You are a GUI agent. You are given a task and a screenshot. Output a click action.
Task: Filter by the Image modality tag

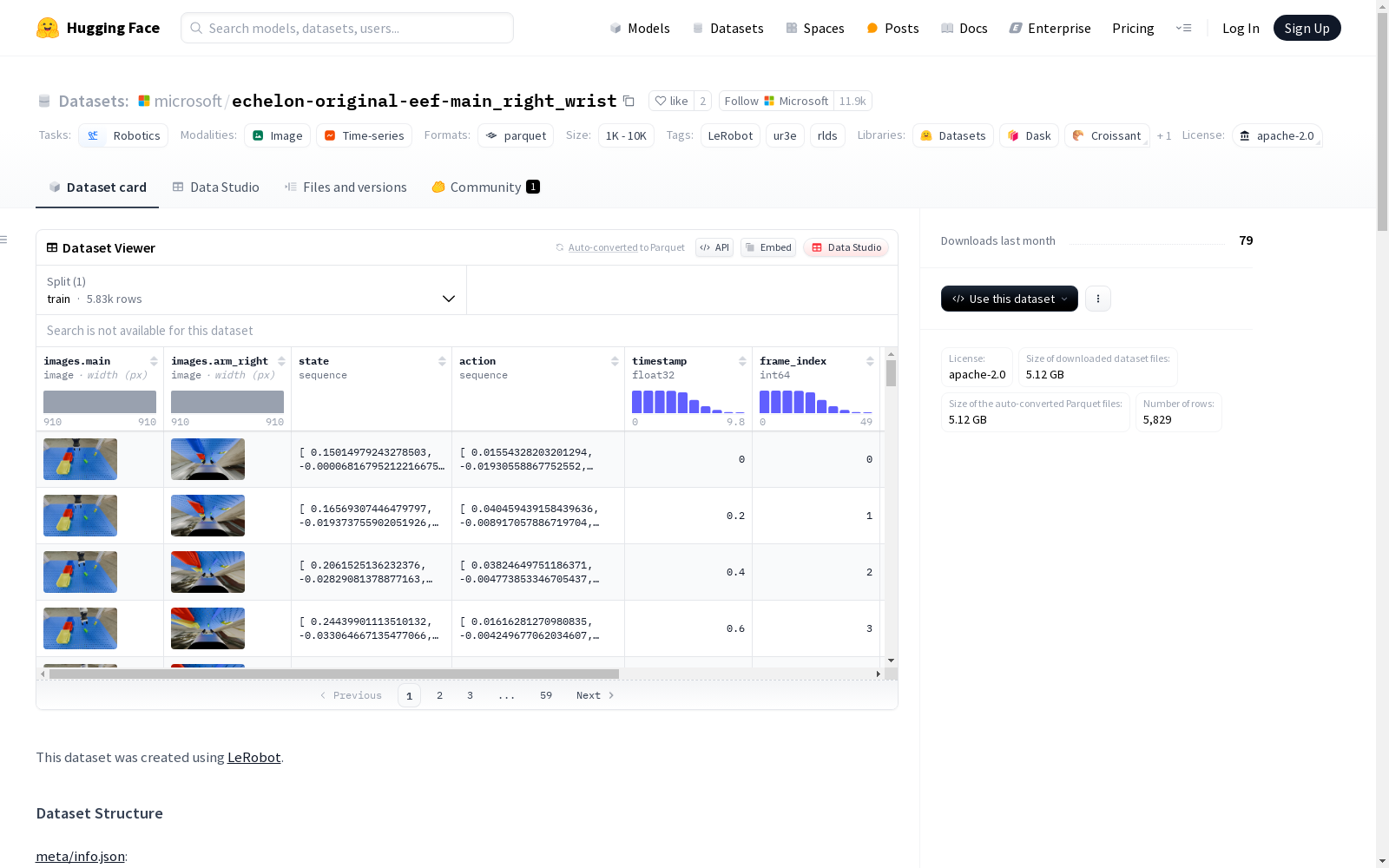[x=277, y=135]
